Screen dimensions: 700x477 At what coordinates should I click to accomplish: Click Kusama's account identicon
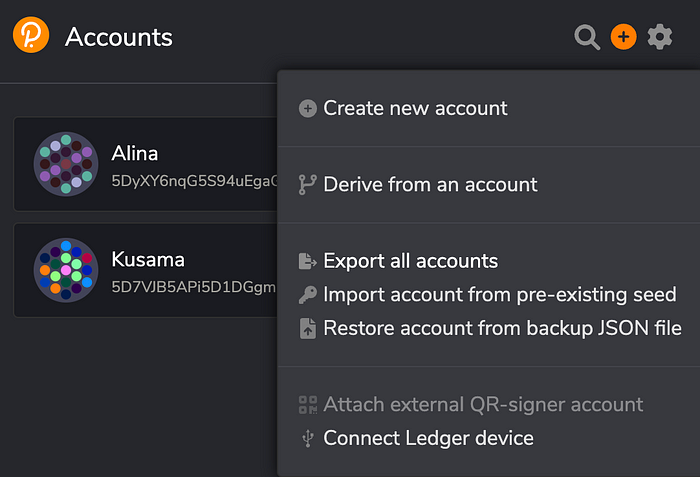pos(65,270)
